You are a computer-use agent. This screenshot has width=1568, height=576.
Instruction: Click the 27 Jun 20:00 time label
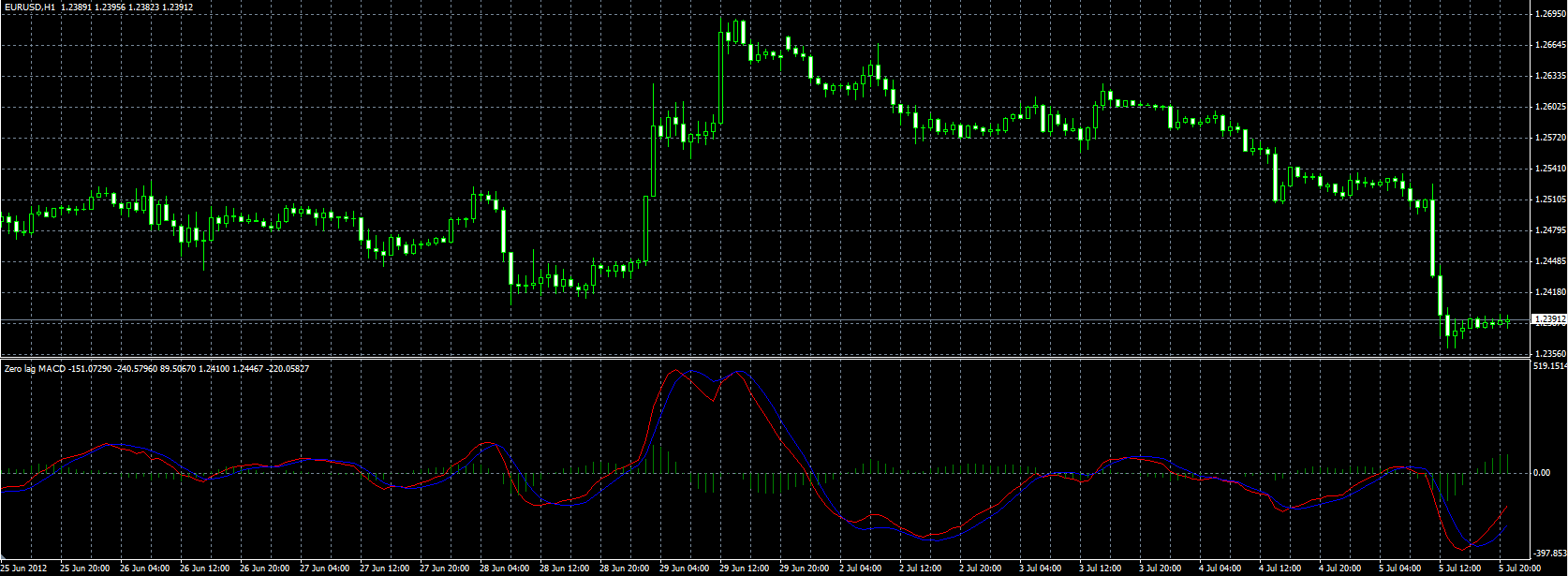[x=445, y=569]
